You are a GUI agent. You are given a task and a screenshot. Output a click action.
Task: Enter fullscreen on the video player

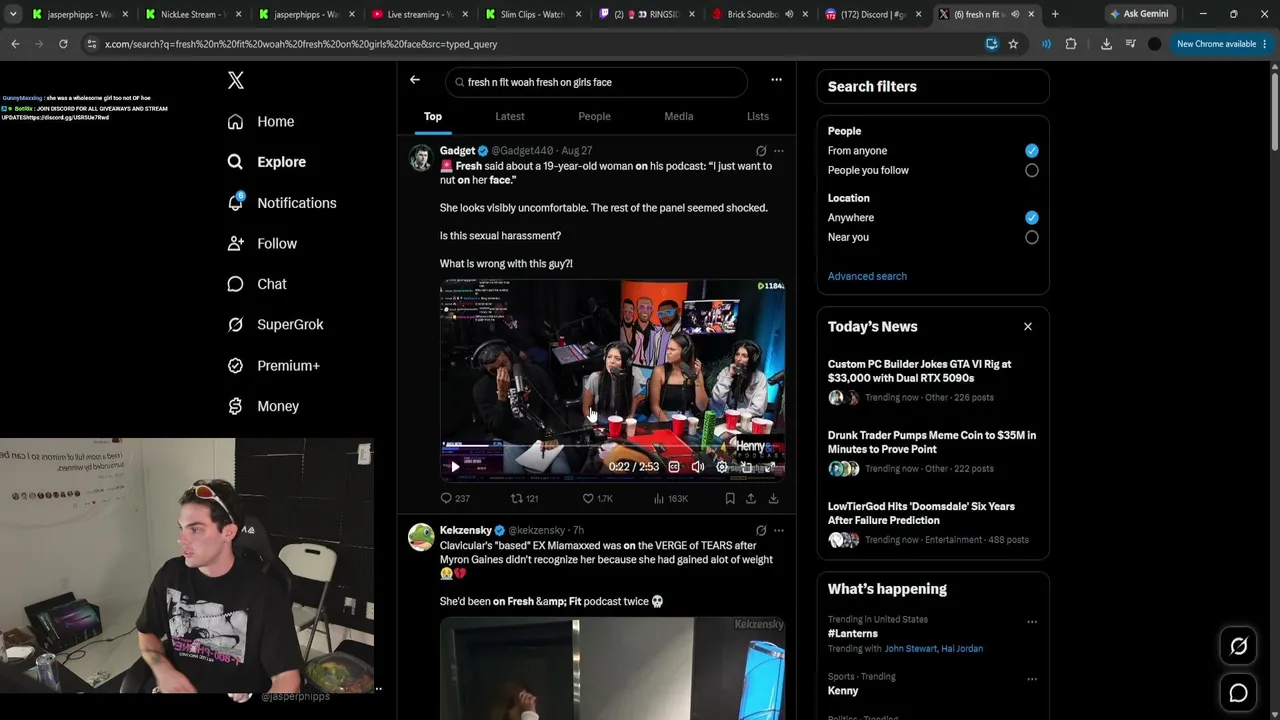click(770, 467)
